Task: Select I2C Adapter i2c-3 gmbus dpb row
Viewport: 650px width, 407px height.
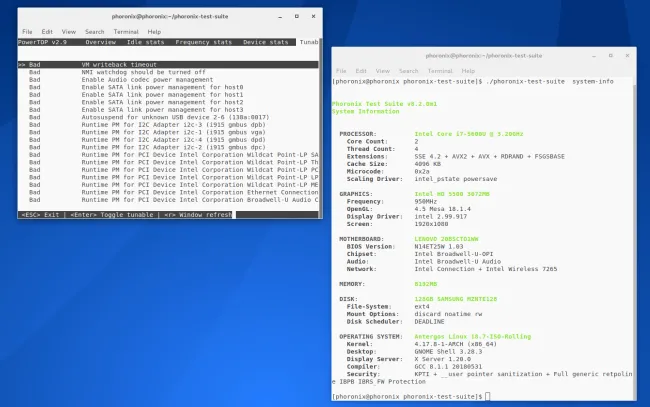Action: pyautogui.click(x=168, y=125)
